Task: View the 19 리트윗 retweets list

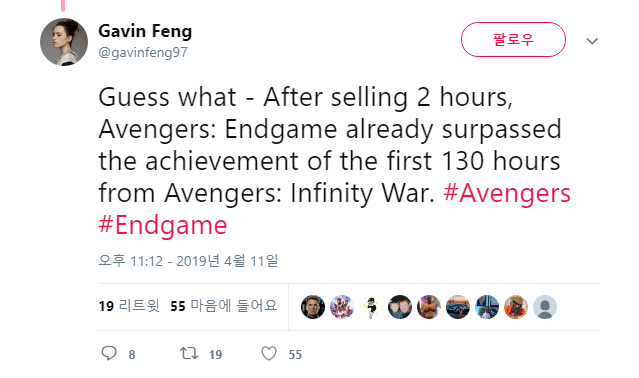Action: click(x=129, y=305)
